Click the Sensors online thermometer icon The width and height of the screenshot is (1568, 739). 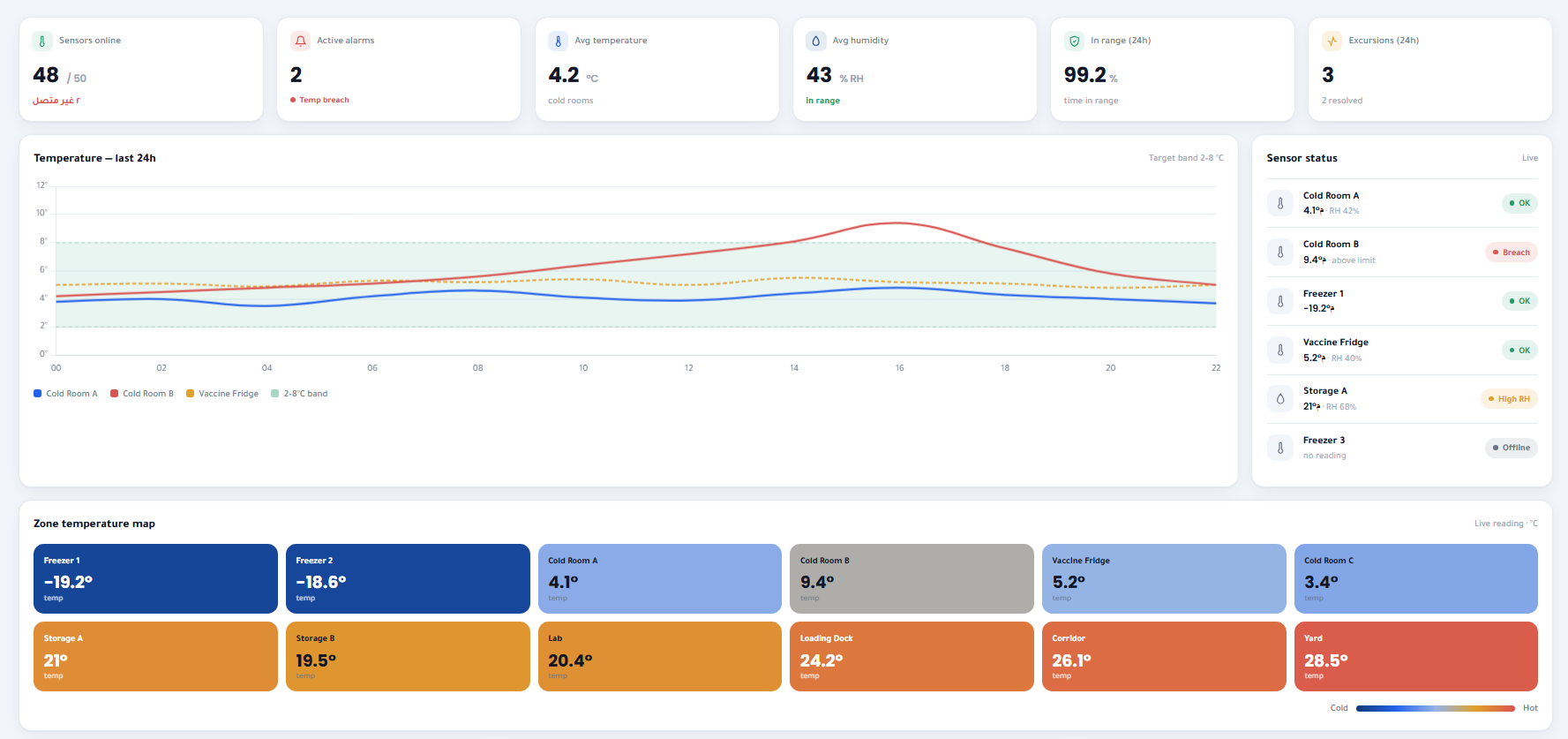(42, 41)
